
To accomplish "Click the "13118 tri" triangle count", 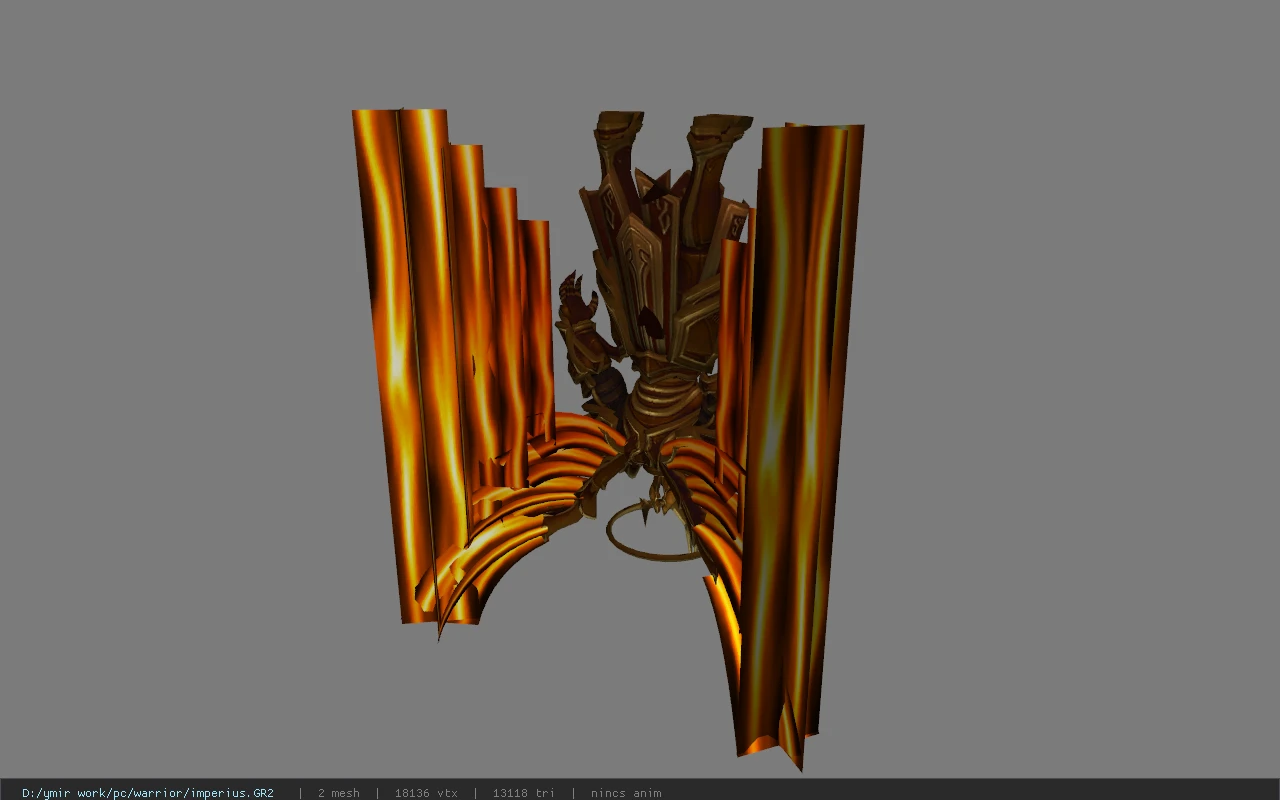I will click(524, 793).
